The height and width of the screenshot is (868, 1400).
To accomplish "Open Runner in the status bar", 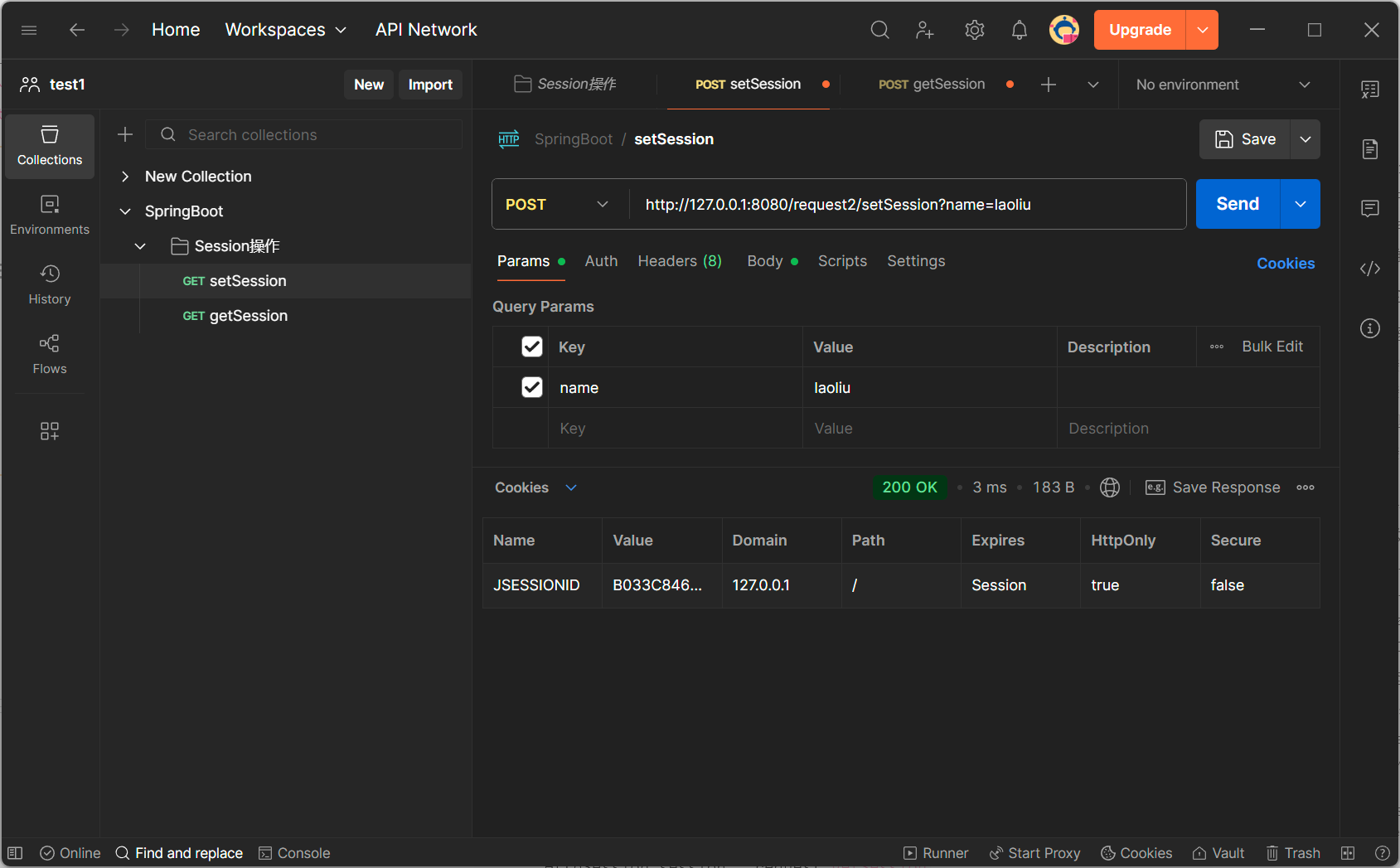I will point(936,853).
